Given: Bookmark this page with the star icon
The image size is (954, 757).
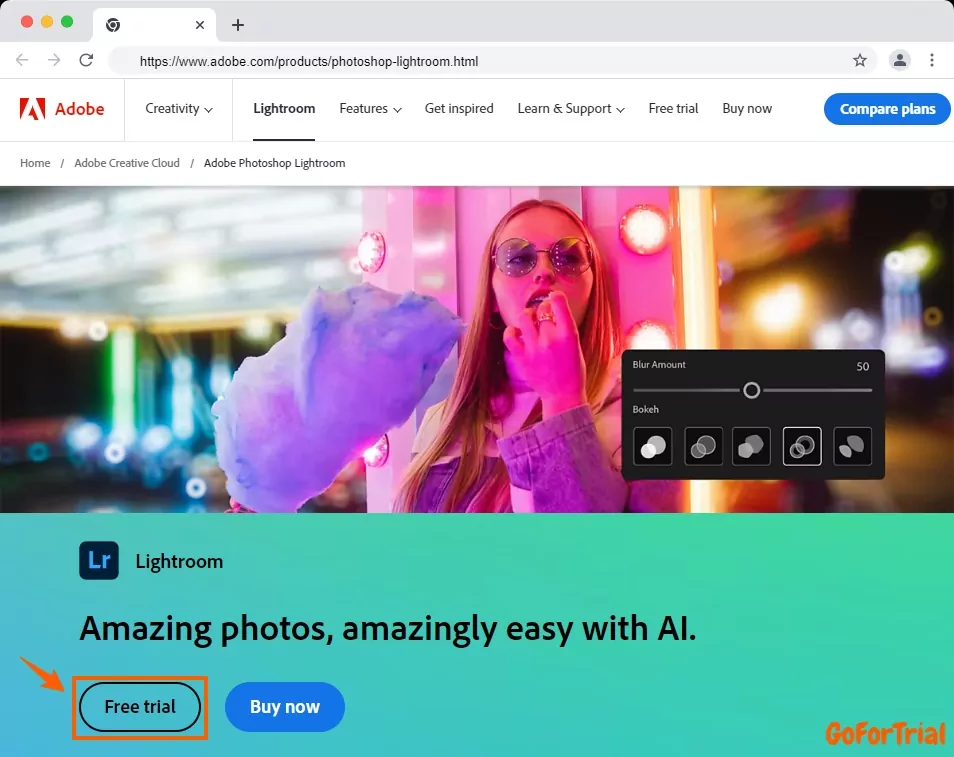Looking at the screenshot, I should coord(859,60).
